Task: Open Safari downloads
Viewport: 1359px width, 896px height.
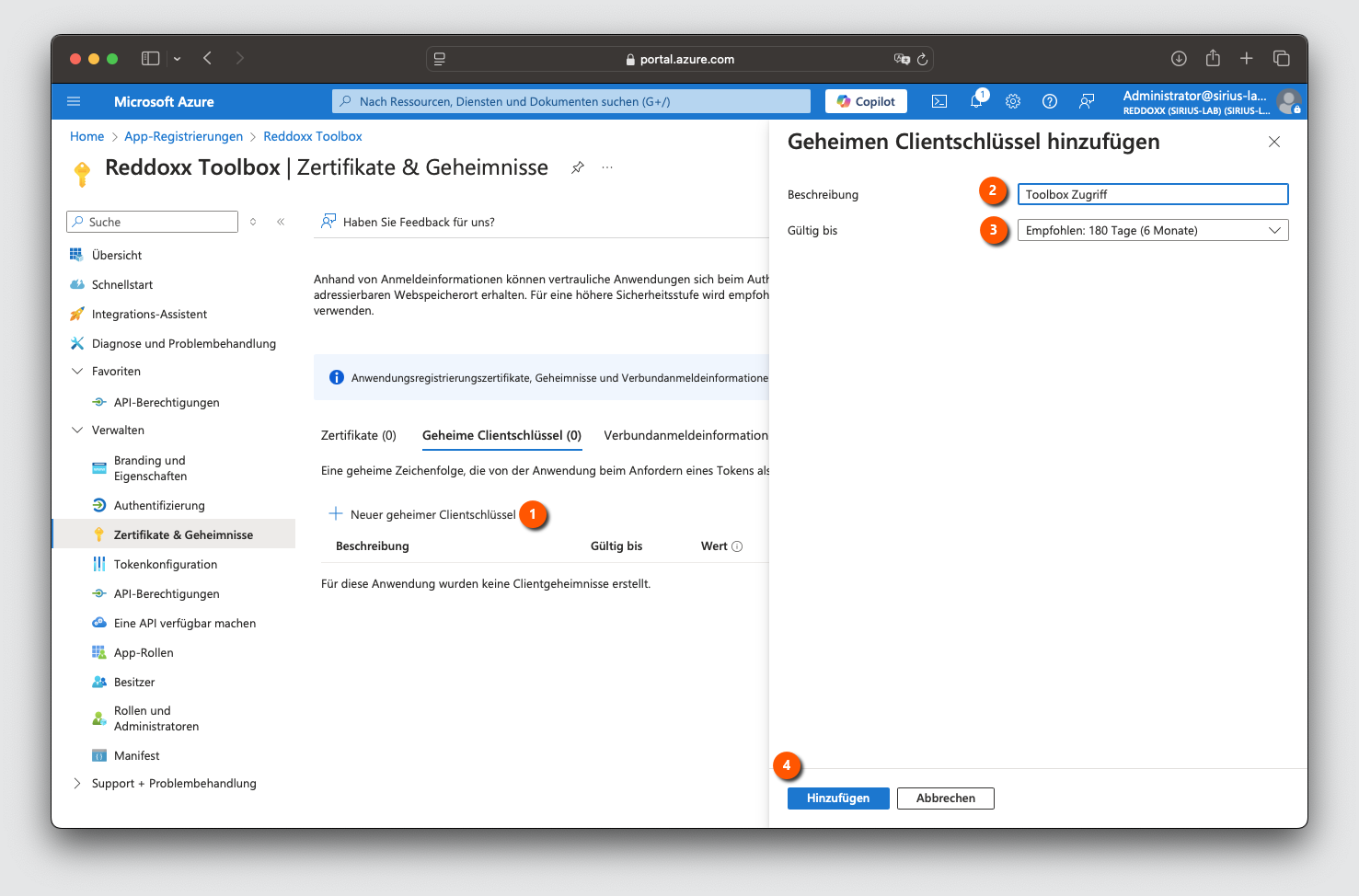Action: tap(1179, 58)
